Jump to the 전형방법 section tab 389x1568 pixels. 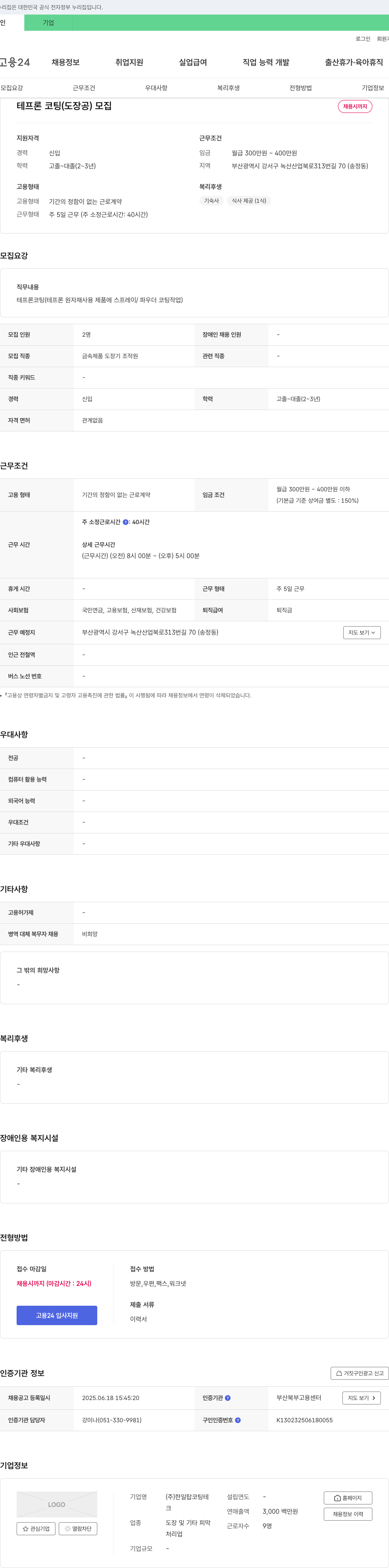301,88
